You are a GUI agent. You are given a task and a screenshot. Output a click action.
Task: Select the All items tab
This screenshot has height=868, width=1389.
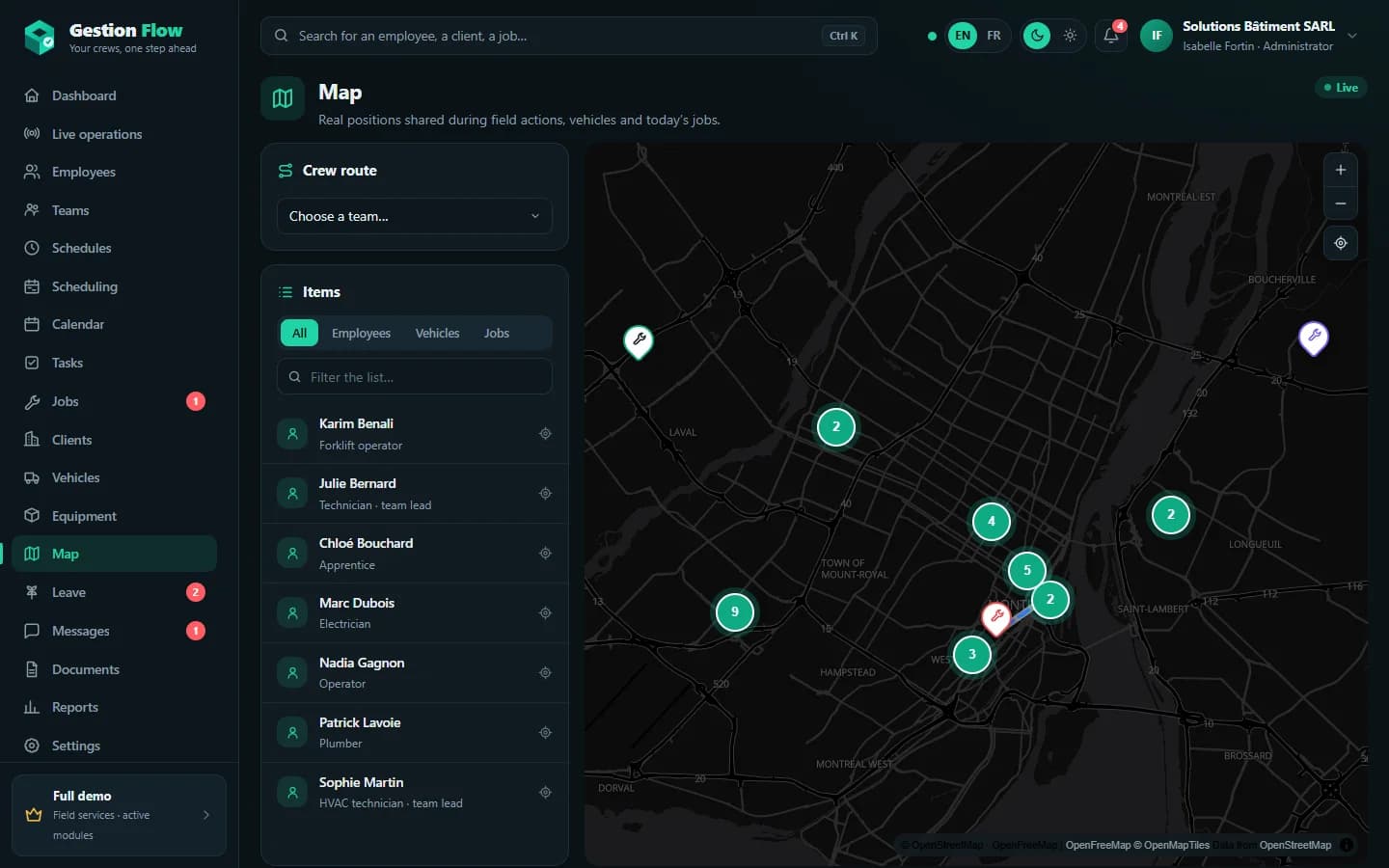(x=299, y=333)
